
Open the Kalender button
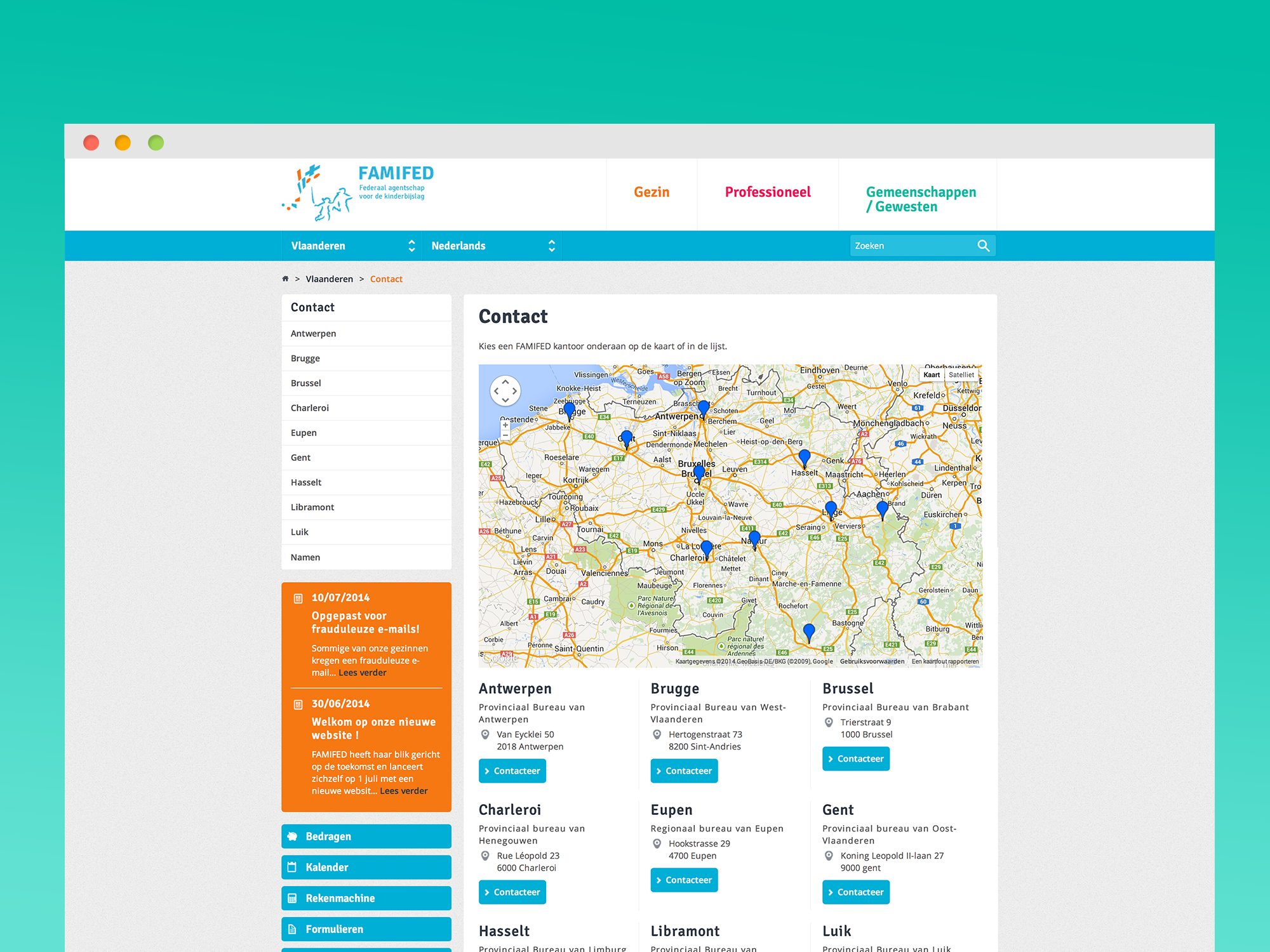click(366, 868)
